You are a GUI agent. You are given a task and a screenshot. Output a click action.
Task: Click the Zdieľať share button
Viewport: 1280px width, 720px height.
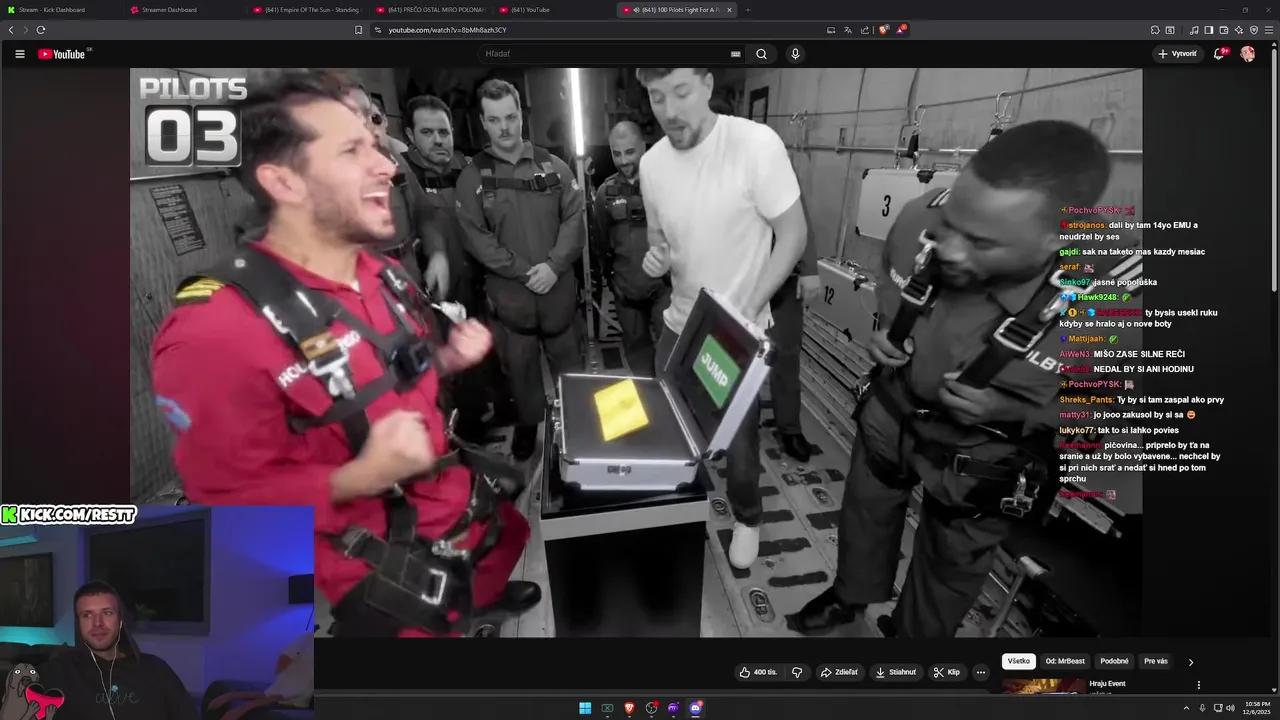[x=839, y=672]
